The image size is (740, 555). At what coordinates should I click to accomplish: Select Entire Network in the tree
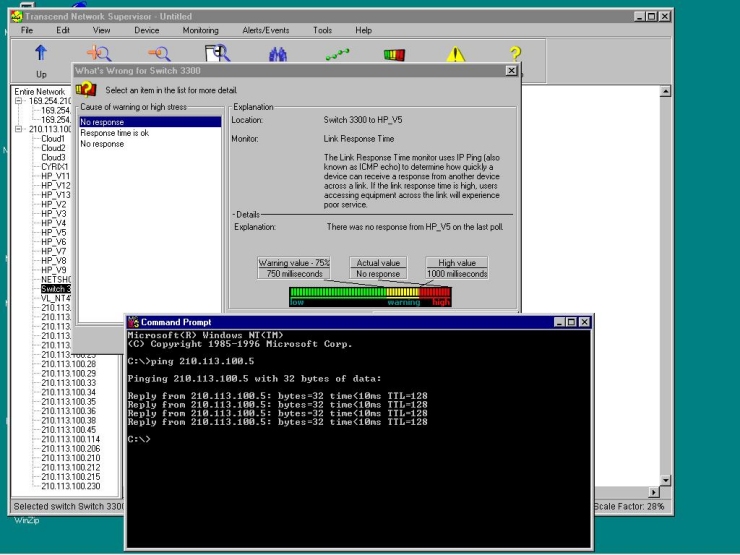(40, 92)
